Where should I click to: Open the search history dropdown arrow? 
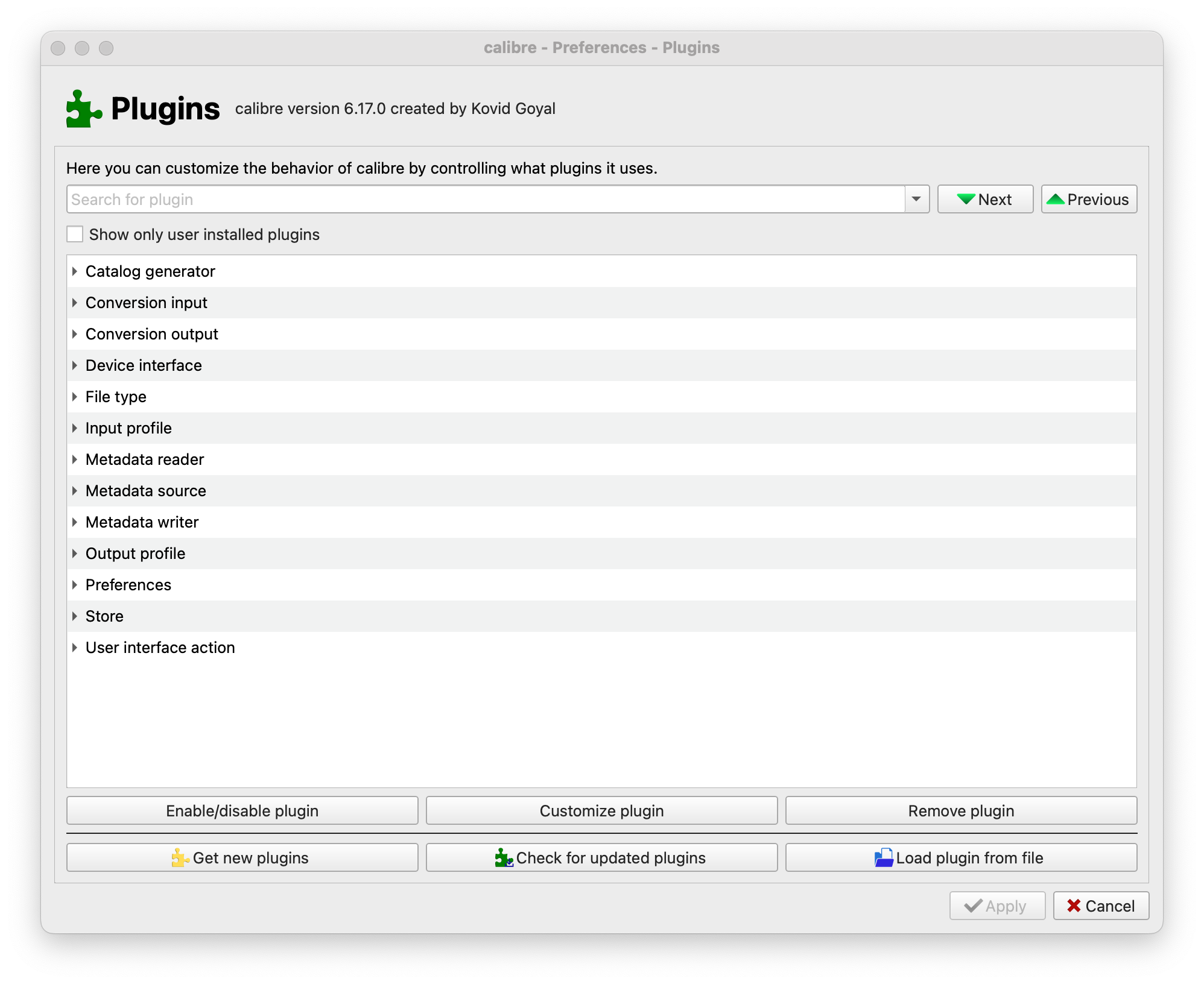(916, 200)
